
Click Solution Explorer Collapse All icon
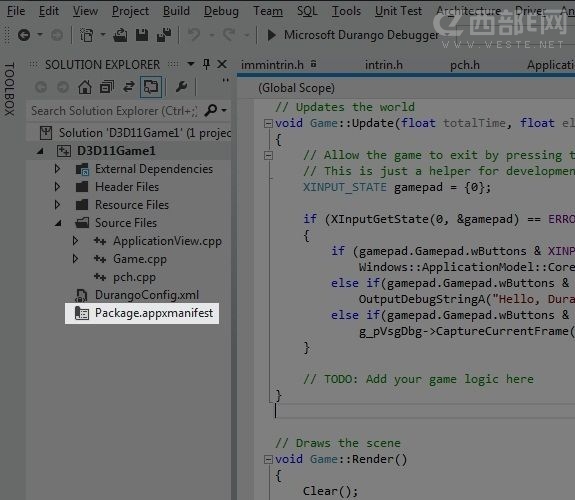[x=107, y=87]
